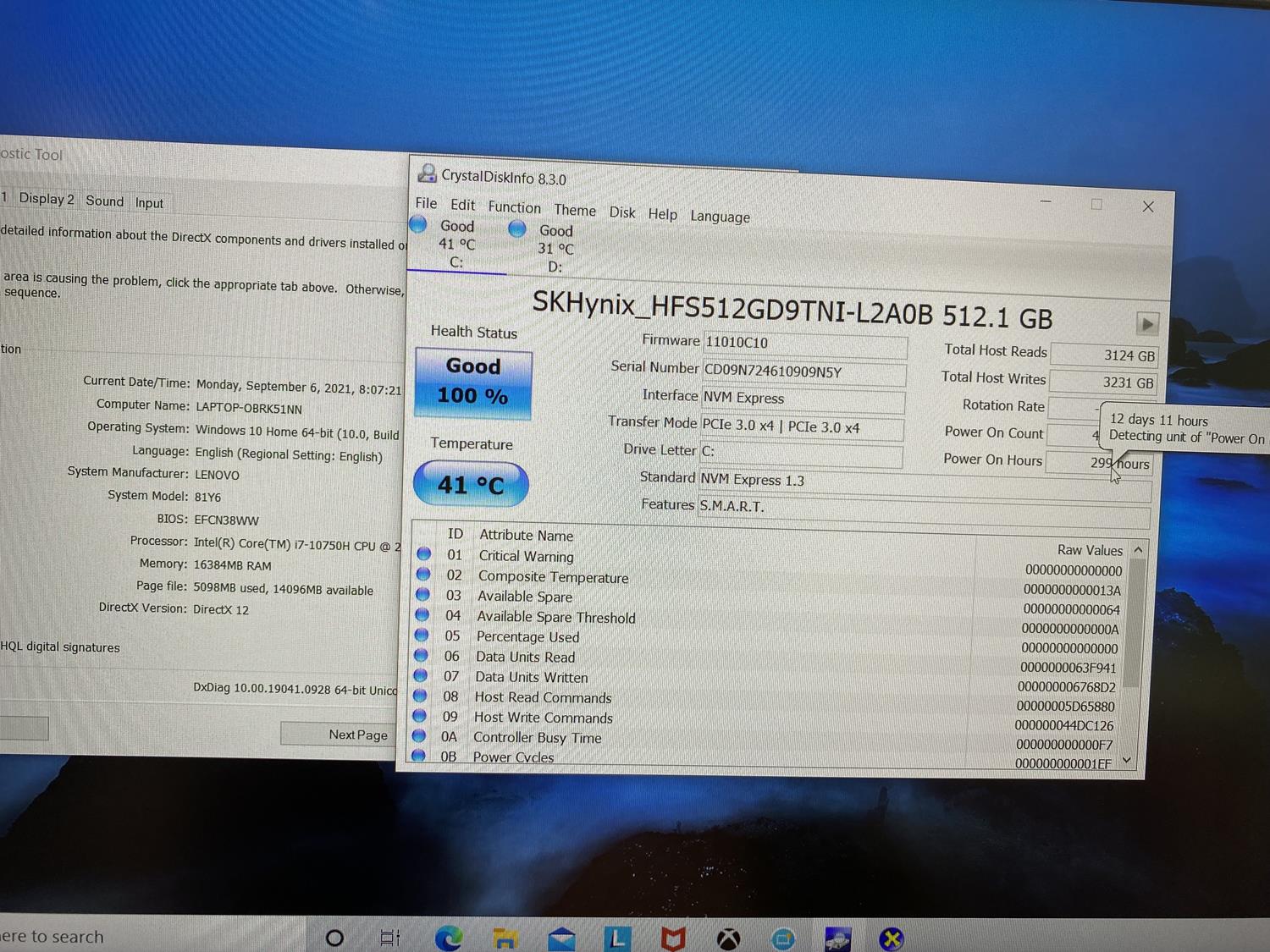Open the Mail app from the taskbar
This screenshot has height=952, width=1270.
click(x=561, y=938)
